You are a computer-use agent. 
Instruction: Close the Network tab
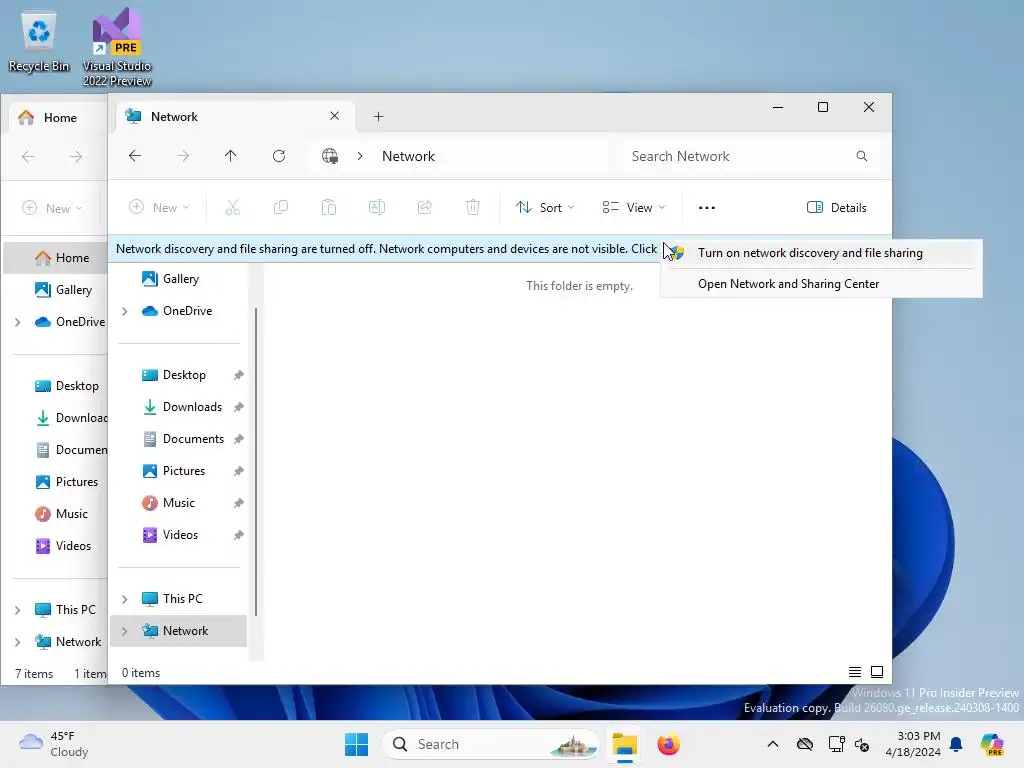[x=334, y=116]
